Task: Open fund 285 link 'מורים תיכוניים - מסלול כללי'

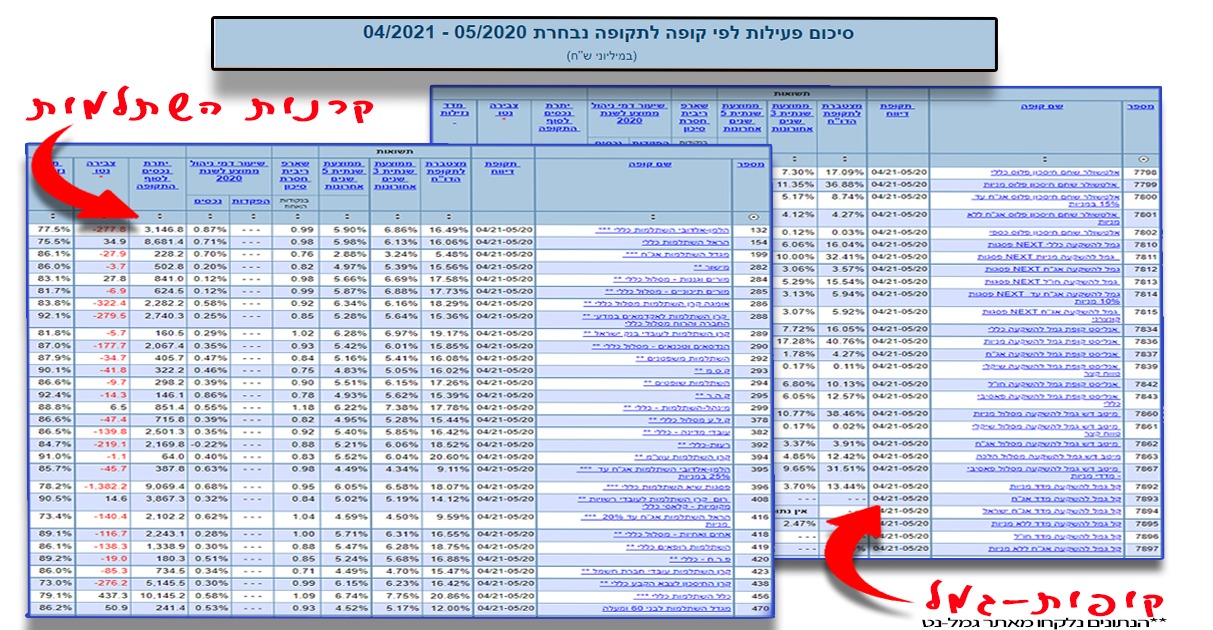Action: pos(667,293)
